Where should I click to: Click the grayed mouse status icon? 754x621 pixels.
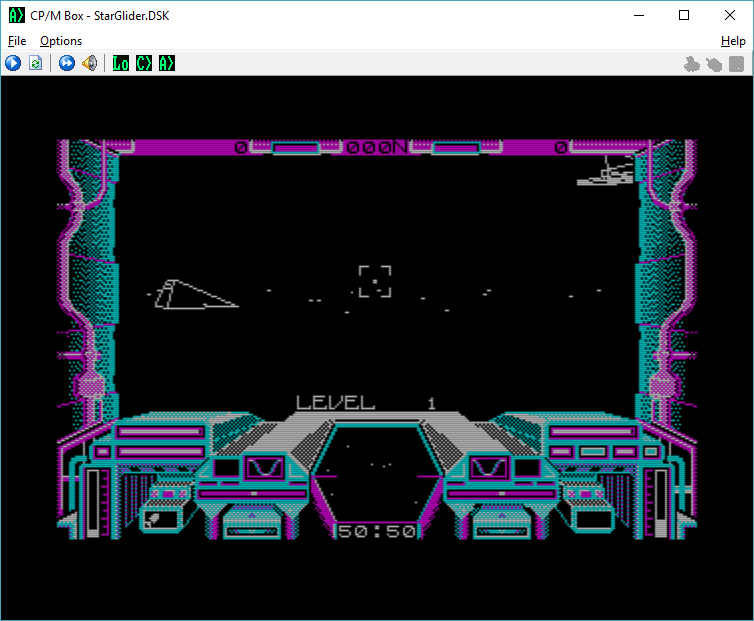[714, 64]
